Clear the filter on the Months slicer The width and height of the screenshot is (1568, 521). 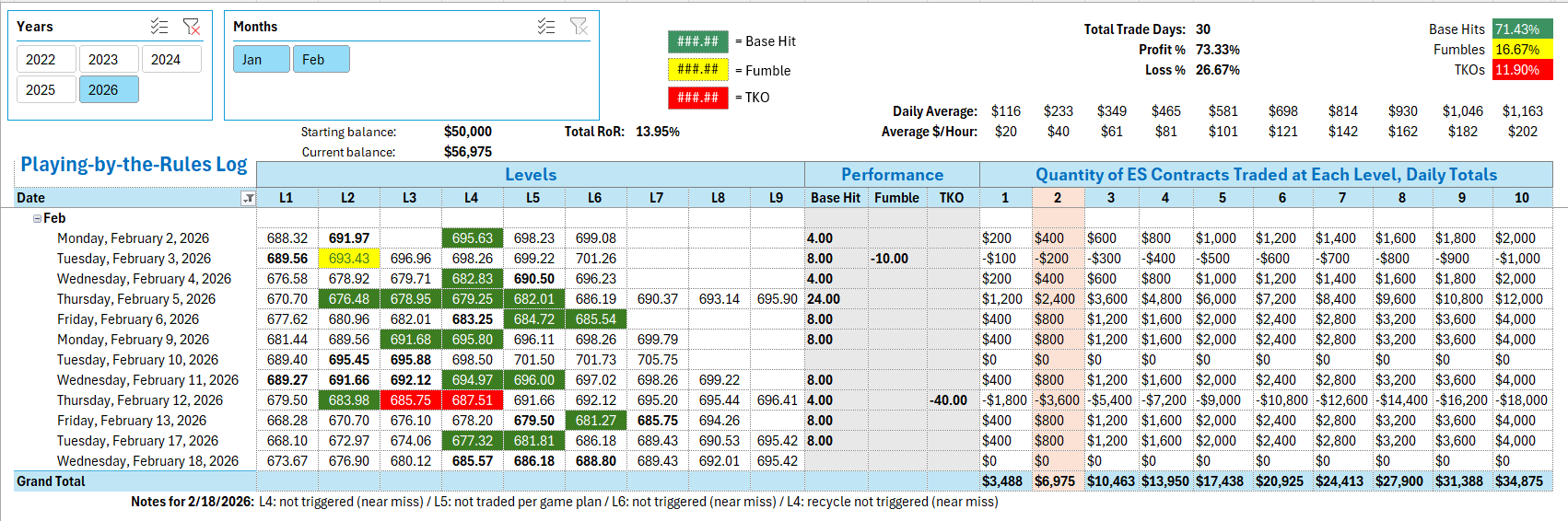coord(579,27)
